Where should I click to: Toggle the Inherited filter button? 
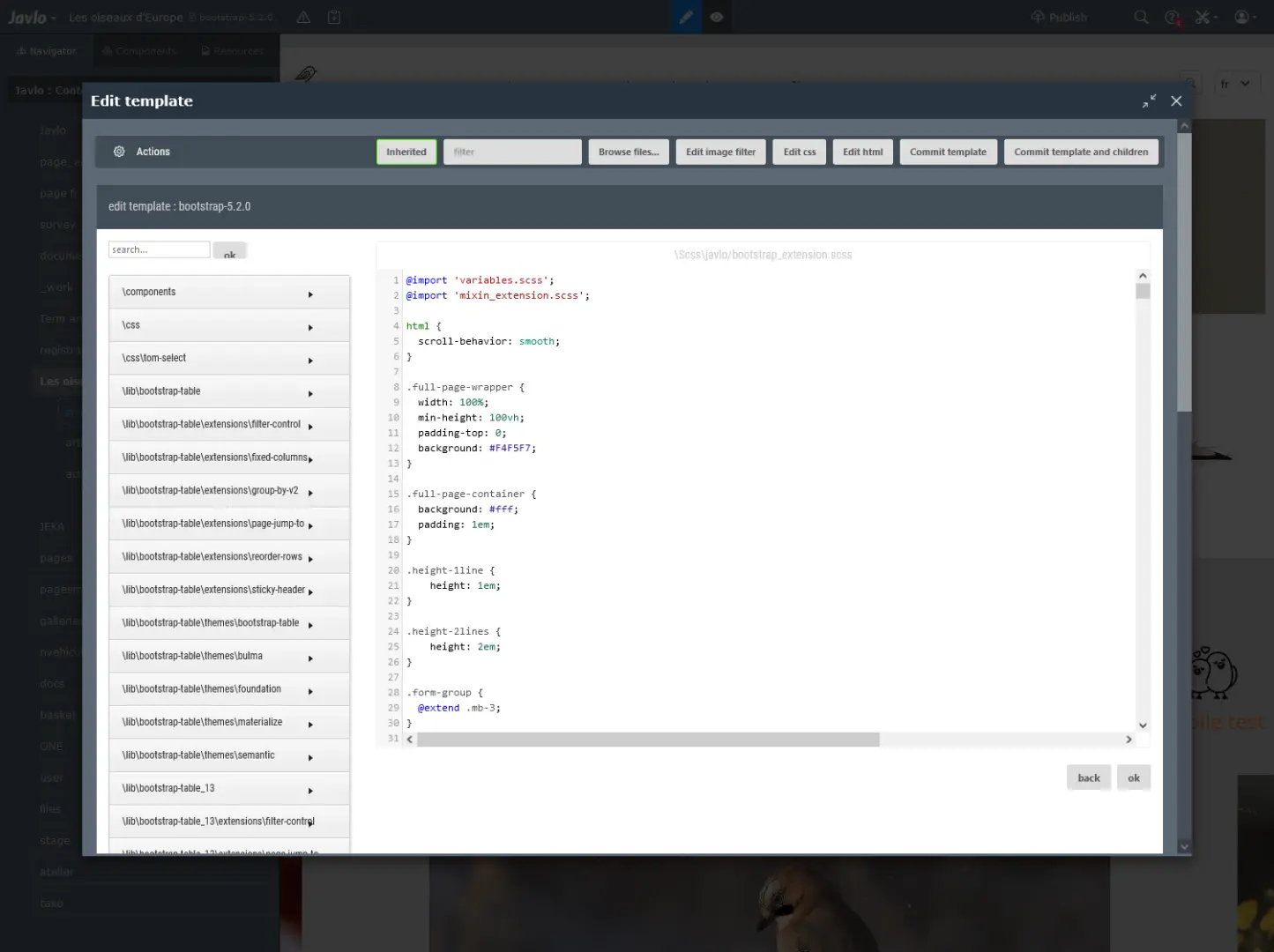[x=406, y=152]
